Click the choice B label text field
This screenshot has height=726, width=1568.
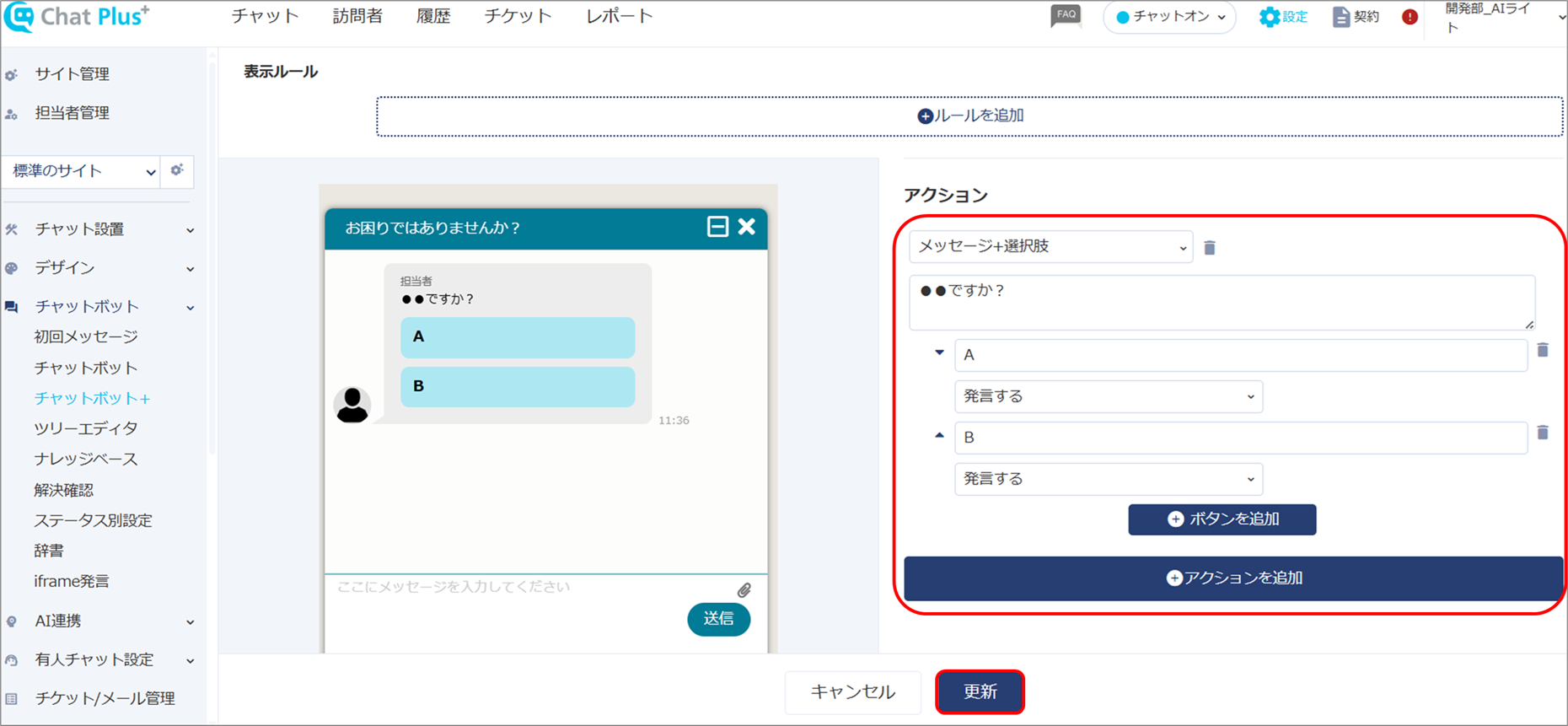coord(1241,438)
